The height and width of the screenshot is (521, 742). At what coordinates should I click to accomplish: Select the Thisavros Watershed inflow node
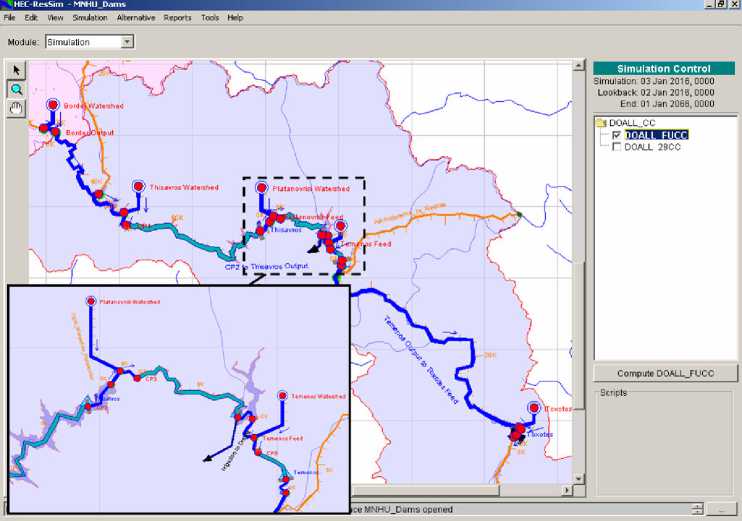139,186
